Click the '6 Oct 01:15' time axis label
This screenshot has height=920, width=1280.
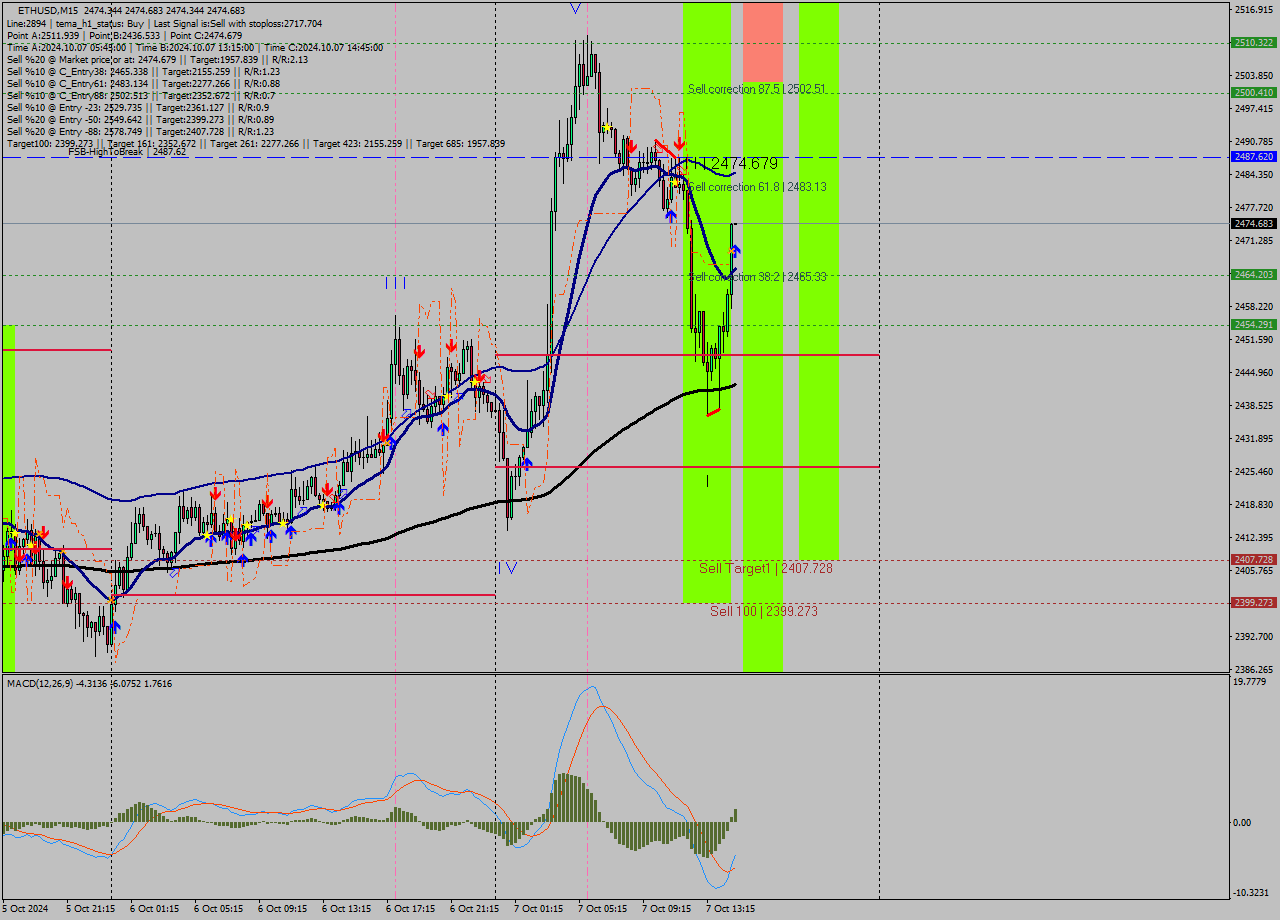pyautogui.click(x=154, y=909)
